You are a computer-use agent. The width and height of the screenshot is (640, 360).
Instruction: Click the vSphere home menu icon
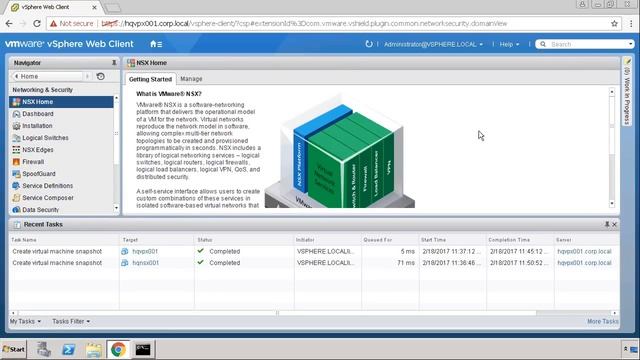click(x=156, y=44)
